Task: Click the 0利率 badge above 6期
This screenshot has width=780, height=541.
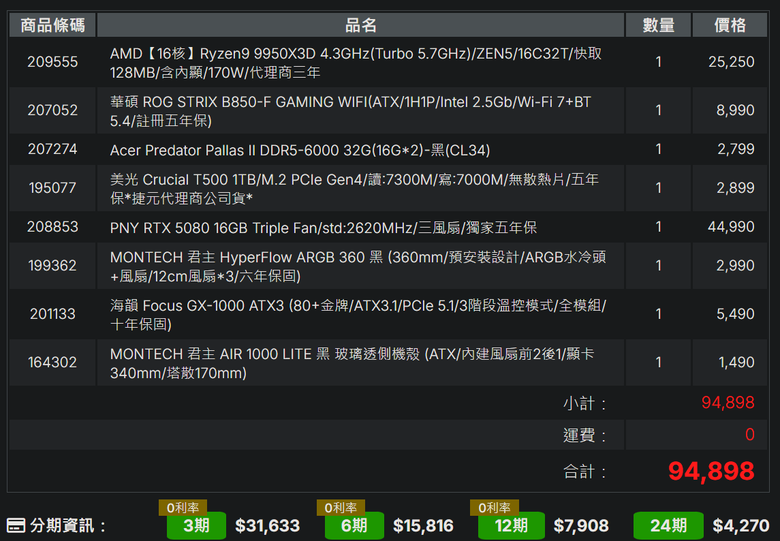Action: click(x=341, y=508)
